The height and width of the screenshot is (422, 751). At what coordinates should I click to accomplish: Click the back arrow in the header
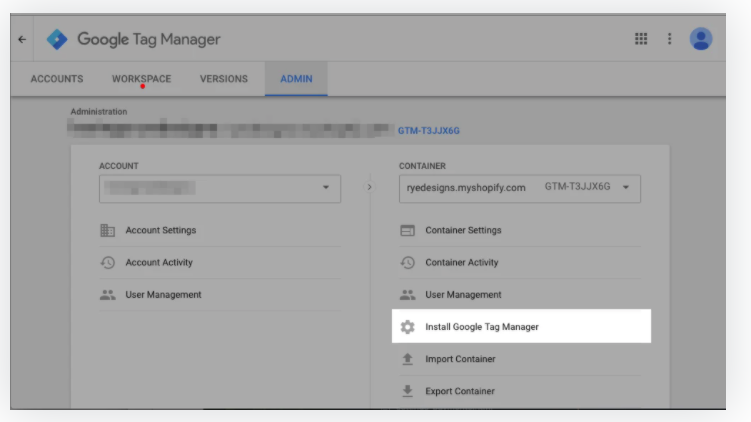click(x=22, y=39)
